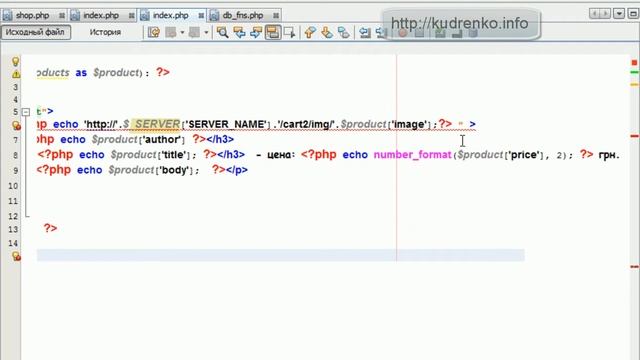Click the number_format function name
Screen dimensions: 640x360
(x=413, y=155)
